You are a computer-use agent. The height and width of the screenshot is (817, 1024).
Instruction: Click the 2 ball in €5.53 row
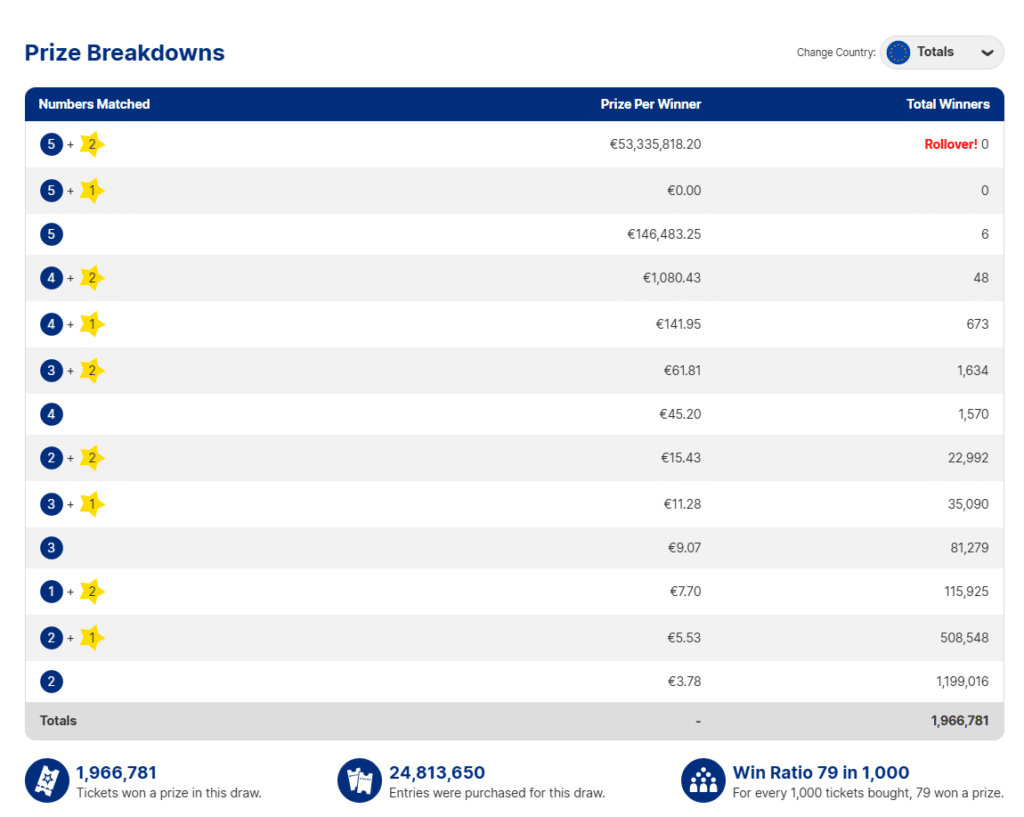pyautogui.click(x=52, y=638)
